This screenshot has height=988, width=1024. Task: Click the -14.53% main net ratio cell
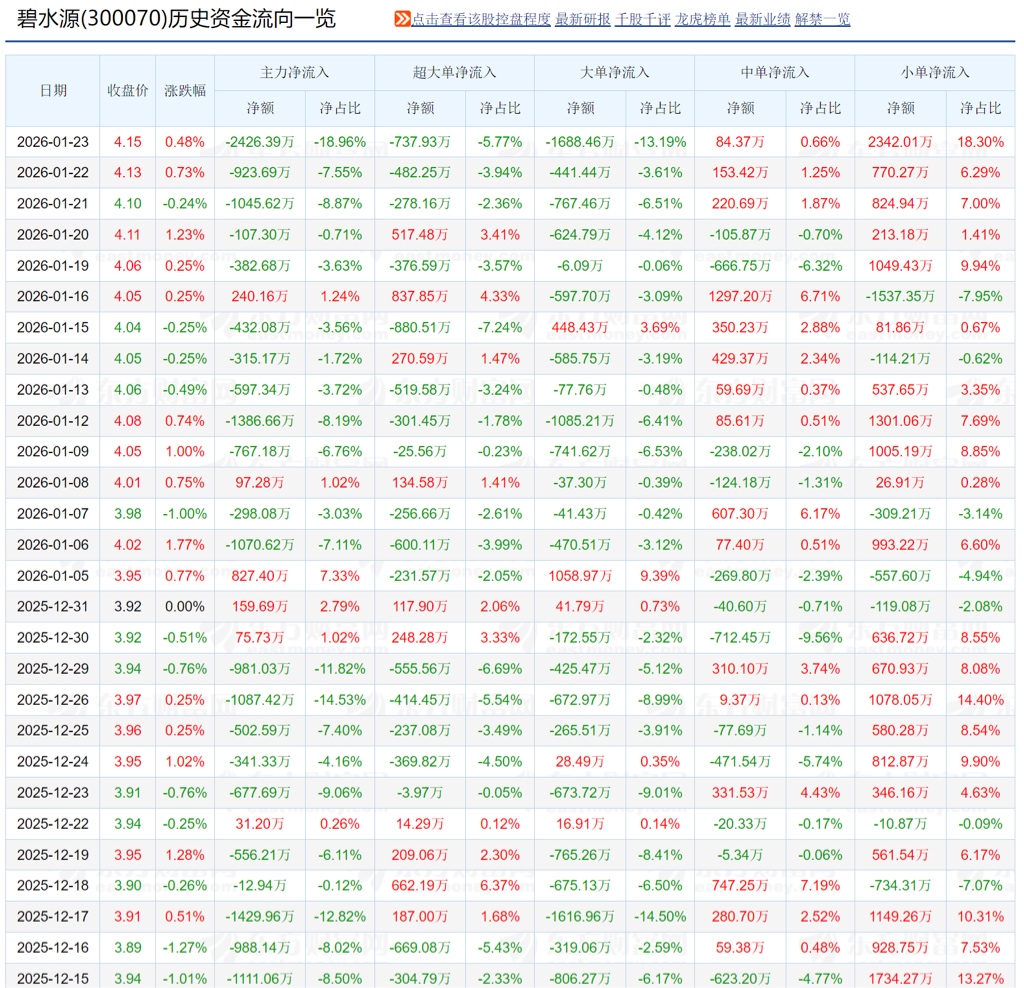tap(340, 699)
